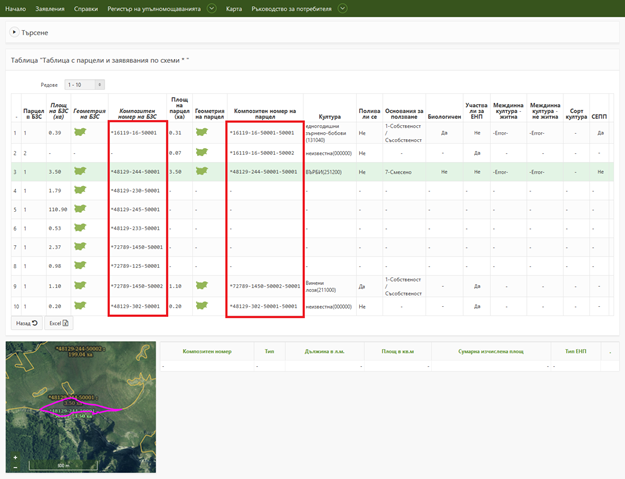
Task: Export table with Excel button
Action: click(x=59, y=323)
